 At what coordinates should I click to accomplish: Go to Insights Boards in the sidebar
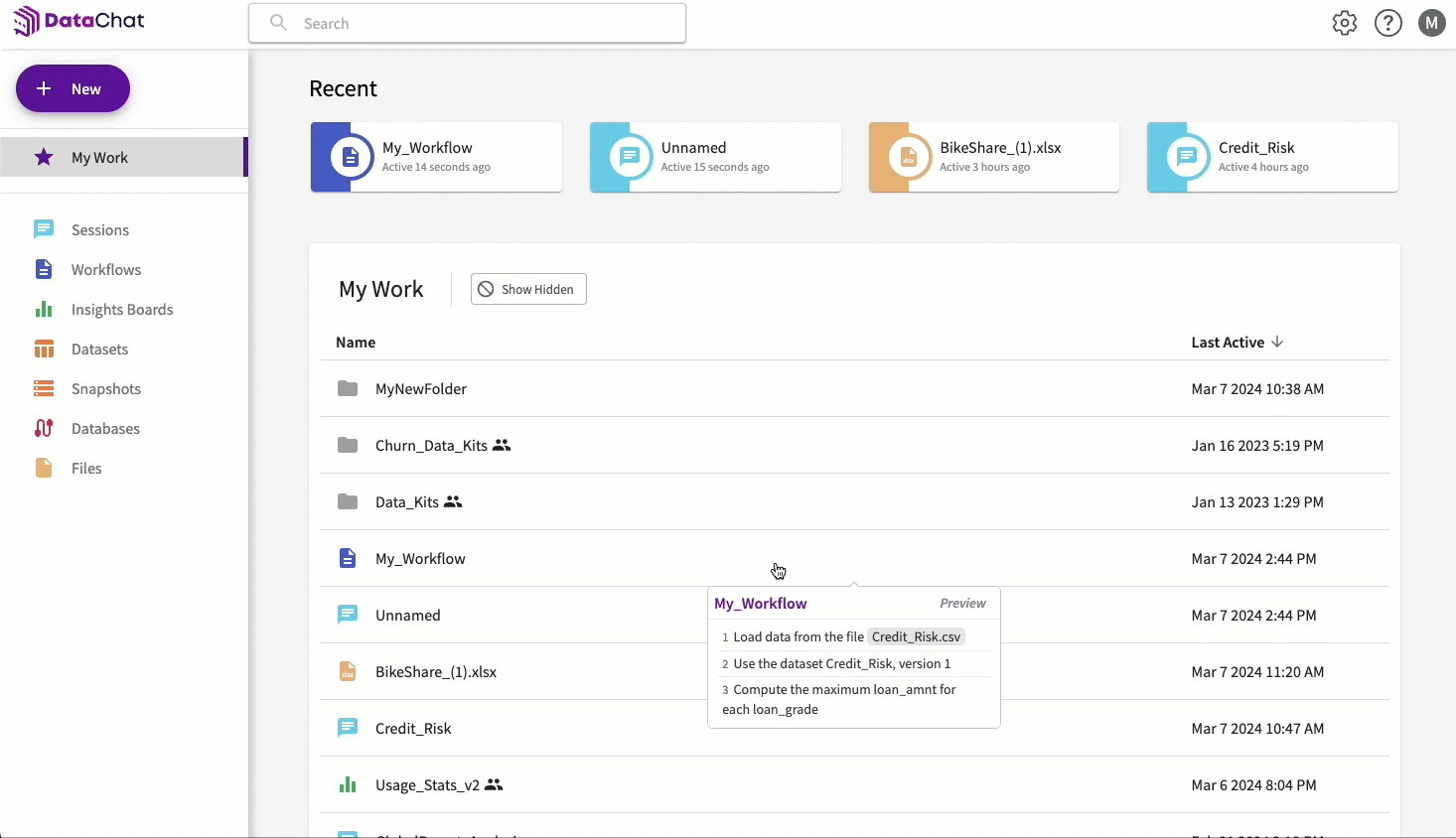(122, 309)
